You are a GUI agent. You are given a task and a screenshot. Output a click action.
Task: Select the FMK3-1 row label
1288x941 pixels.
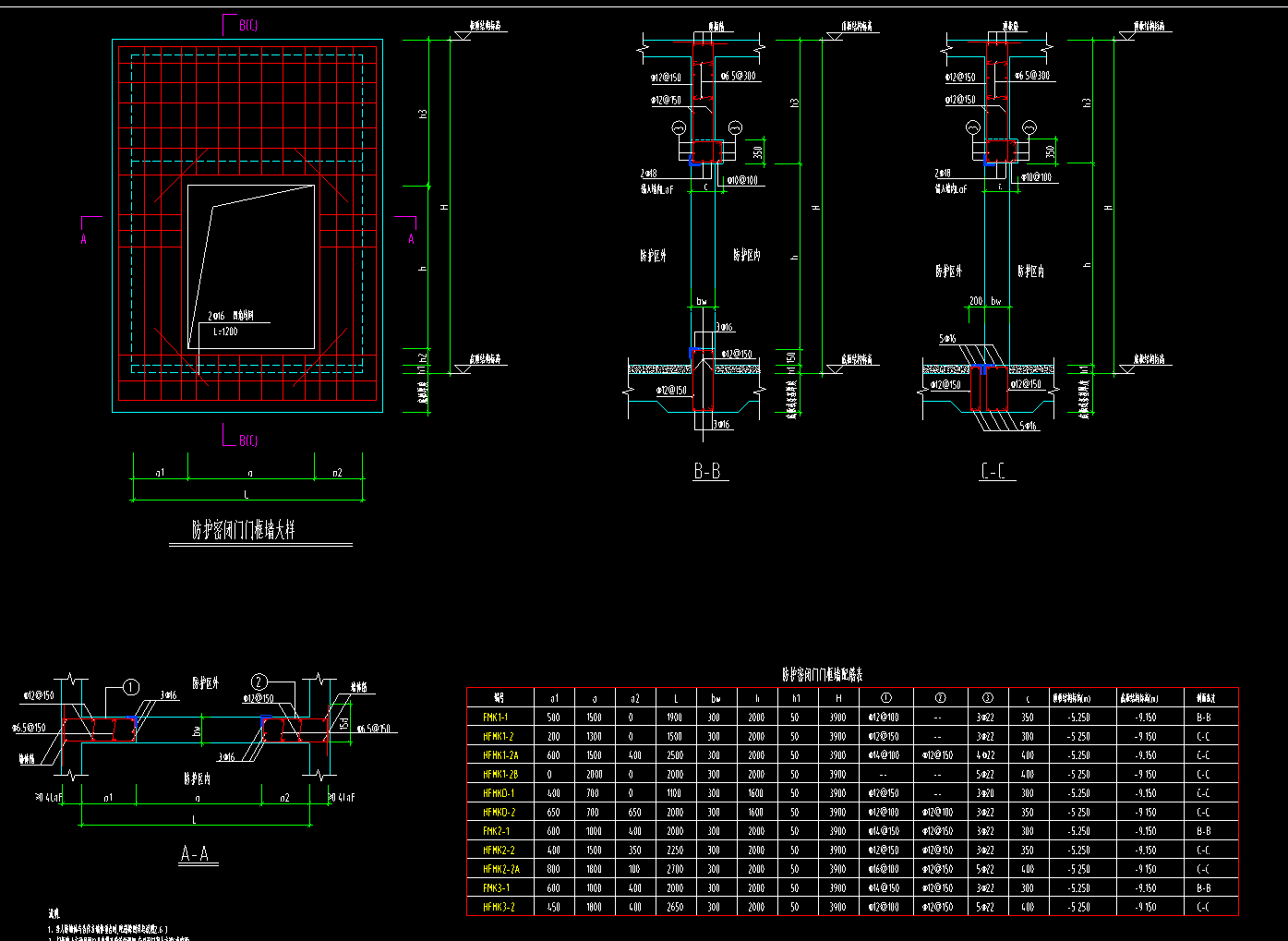click(496, 888)
